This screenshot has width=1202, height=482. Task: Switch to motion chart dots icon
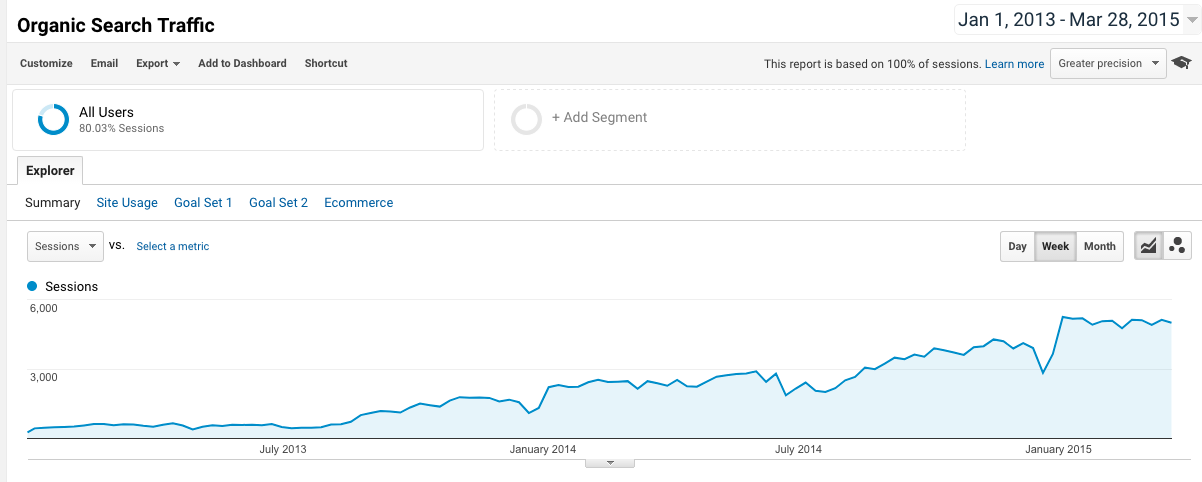tap(1177, 246)
